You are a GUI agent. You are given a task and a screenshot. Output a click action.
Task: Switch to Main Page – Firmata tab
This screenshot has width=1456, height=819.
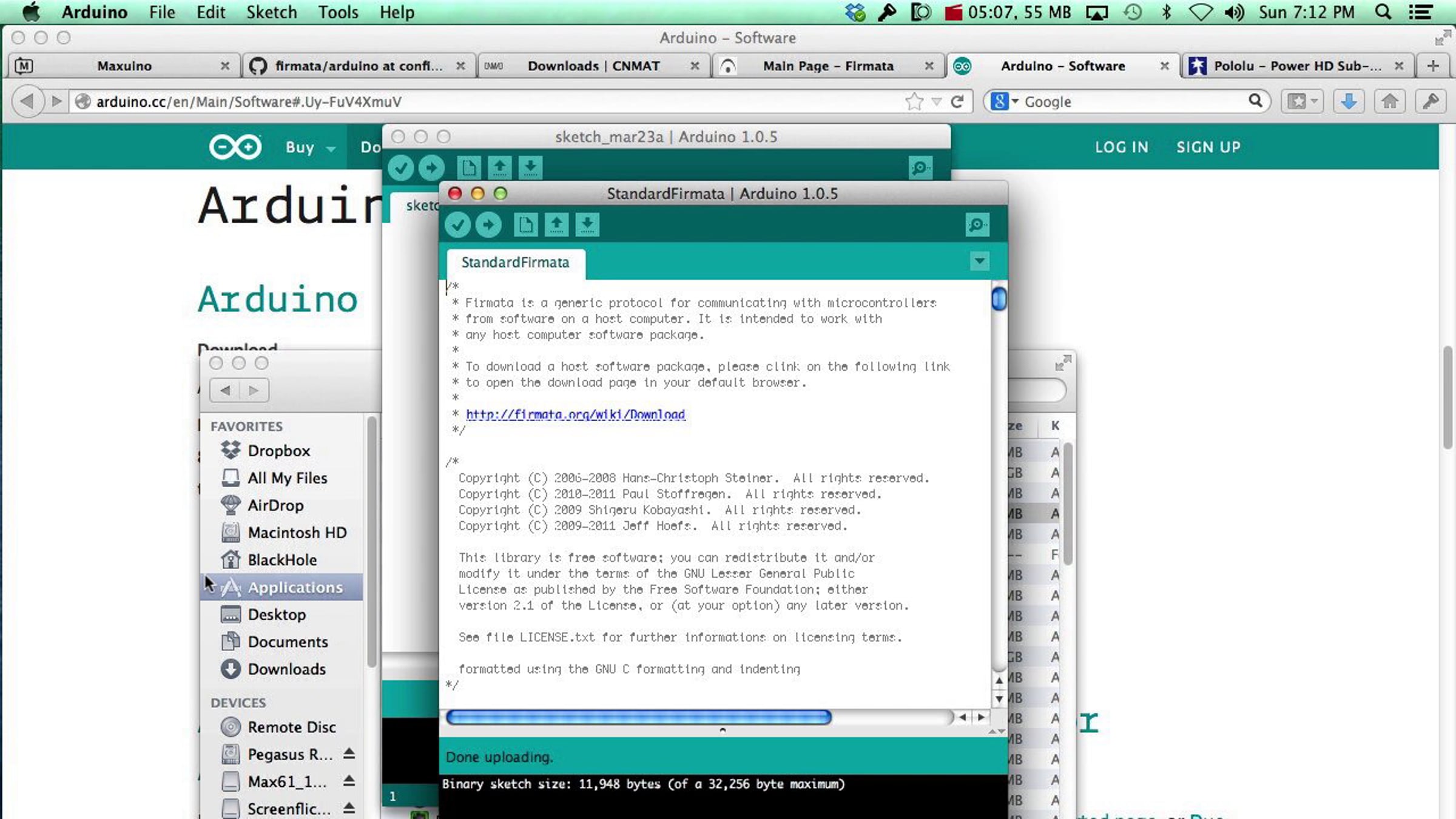click(827, 66)
